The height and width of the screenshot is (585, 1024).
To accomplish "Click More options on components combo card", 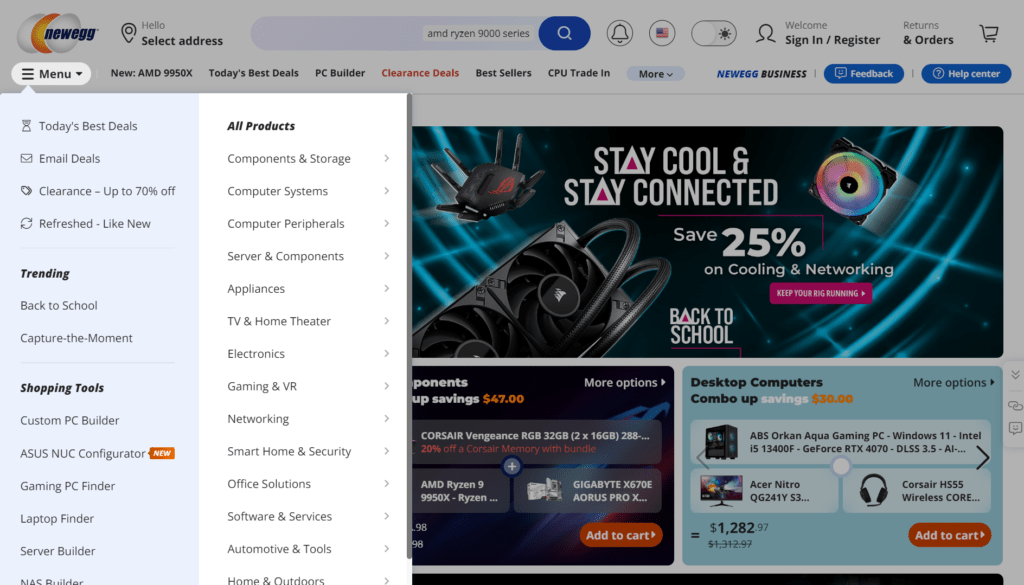I will [625, 383].
